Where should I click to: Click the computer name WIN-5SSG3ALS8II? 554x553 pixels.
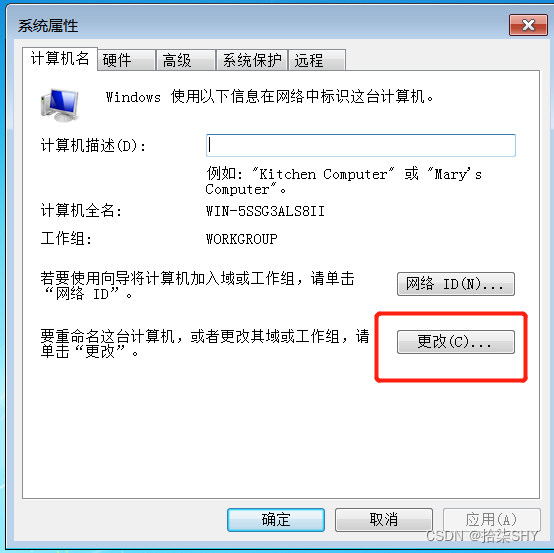265,211
